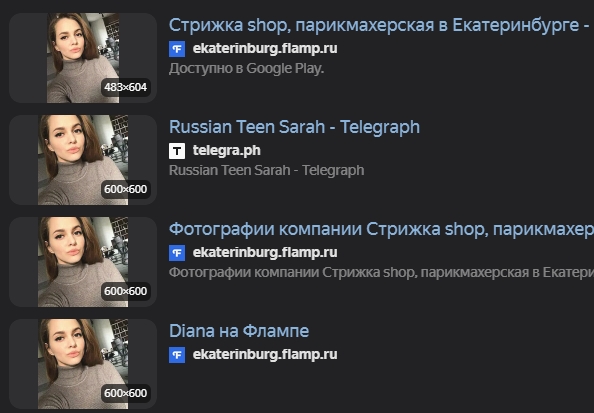Click the Flamp favicon in the third result
The height and width of the screenshot is (413, 594).
coord(177,253)
